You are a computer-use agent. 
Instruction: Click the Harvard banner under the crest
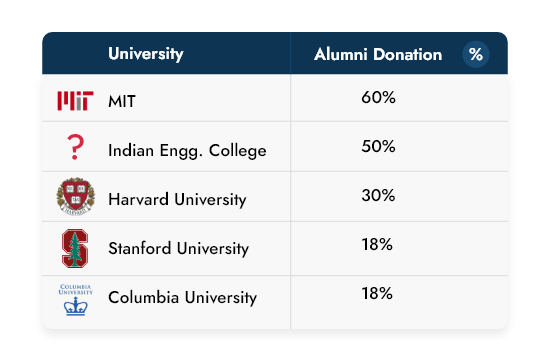75,211
